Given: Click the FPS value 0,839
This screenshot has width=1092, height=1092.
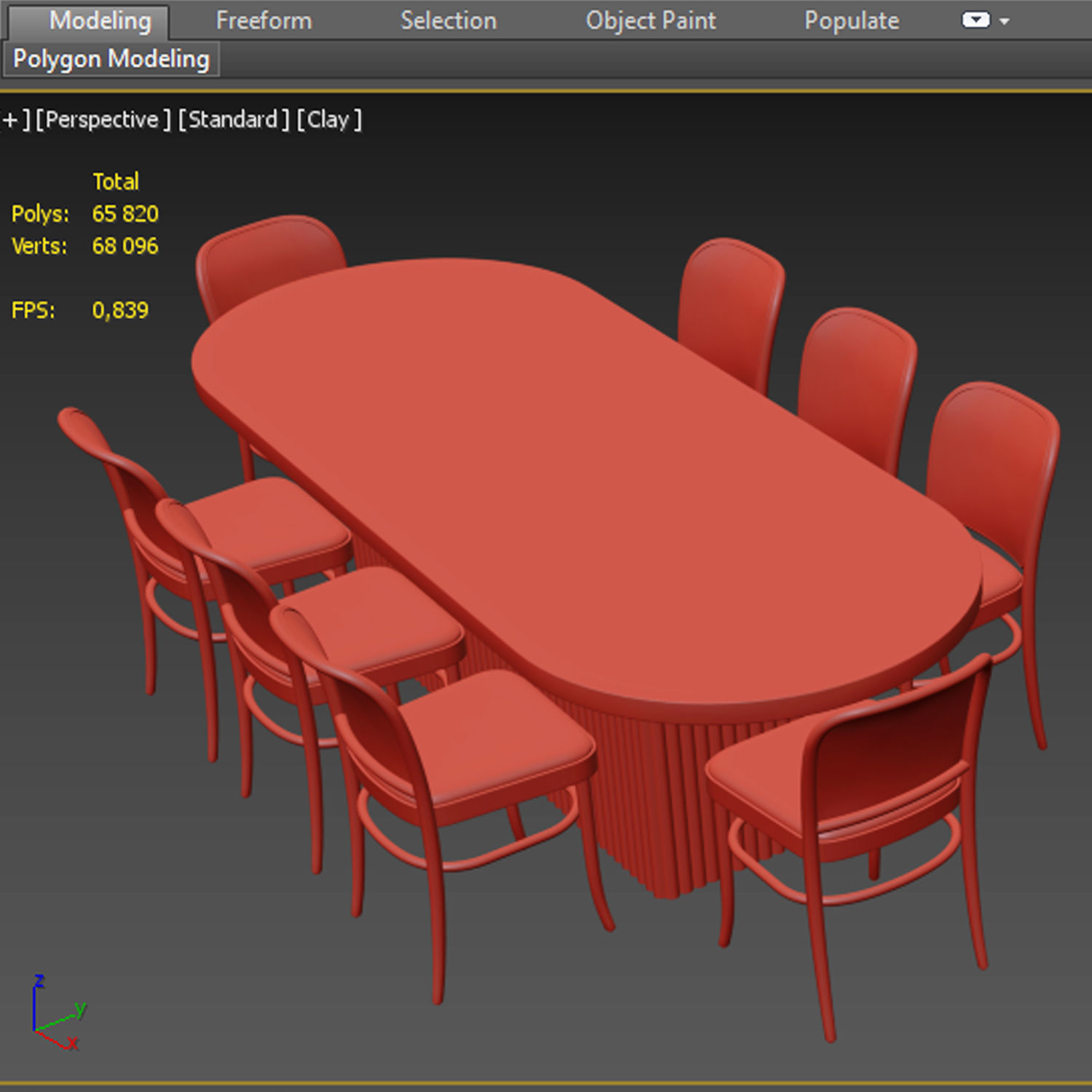Looking at the screenshot, I should 120,311.
